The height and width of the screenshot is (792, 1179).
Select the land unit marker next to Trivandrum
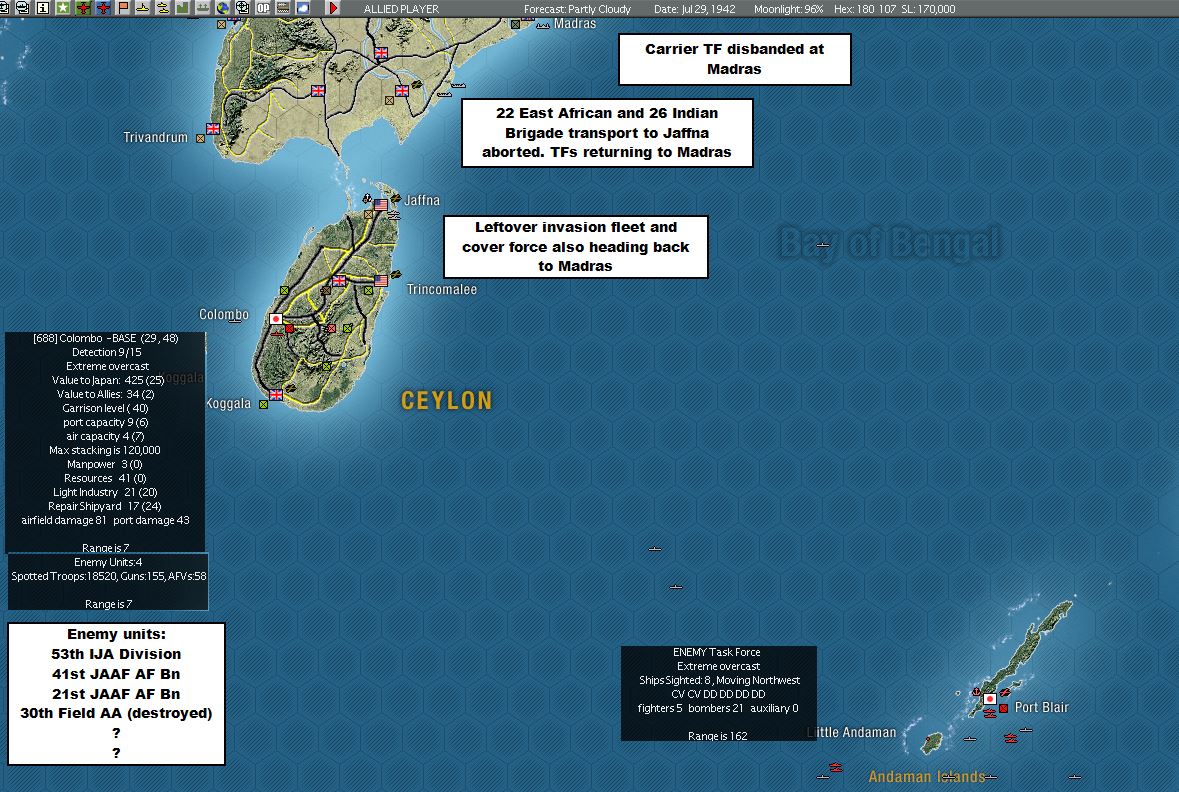pyautogui.click(x=200, y=138)
